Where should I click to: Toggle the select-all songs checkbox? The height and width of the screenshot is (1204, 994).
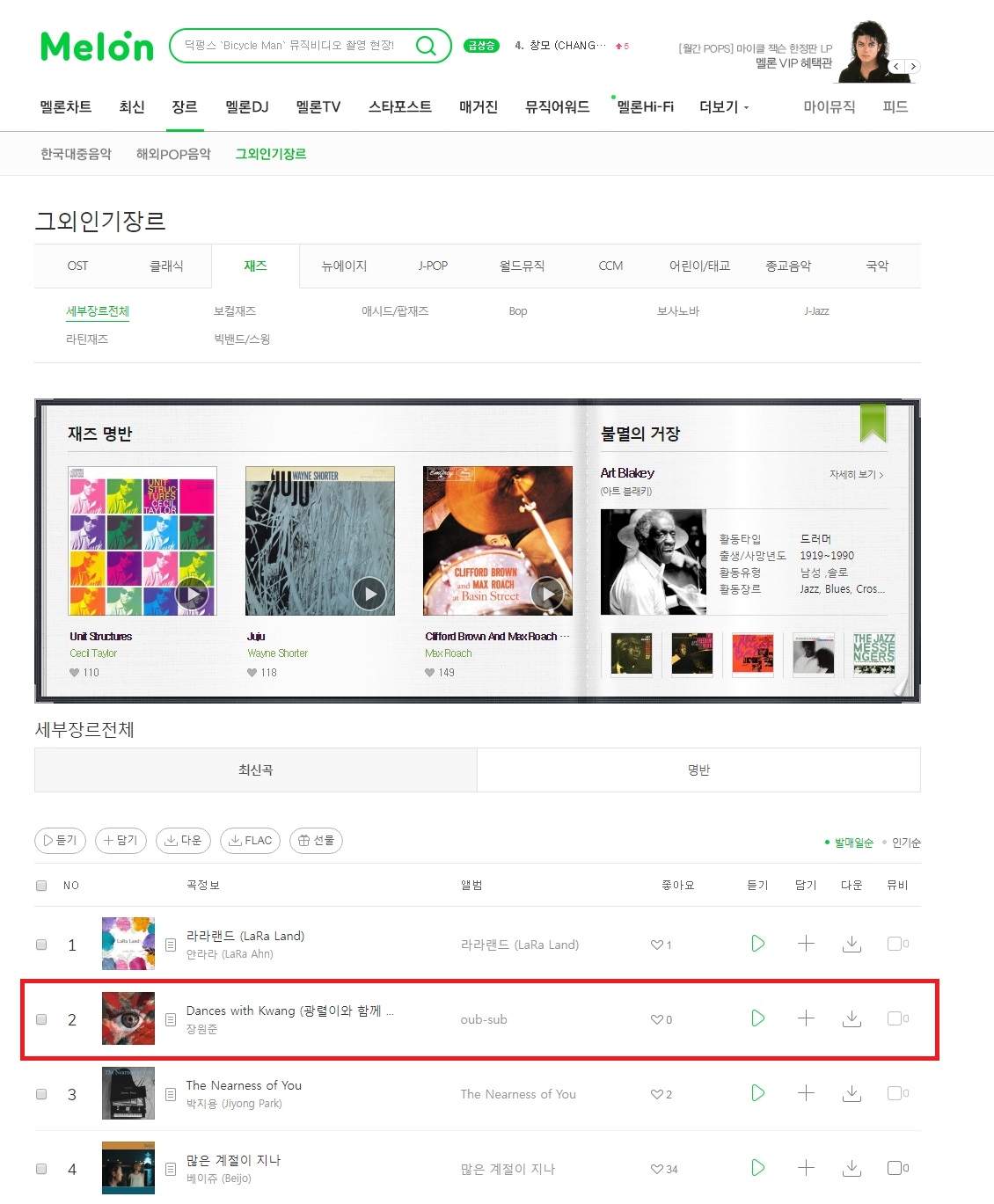click(41, 886)
